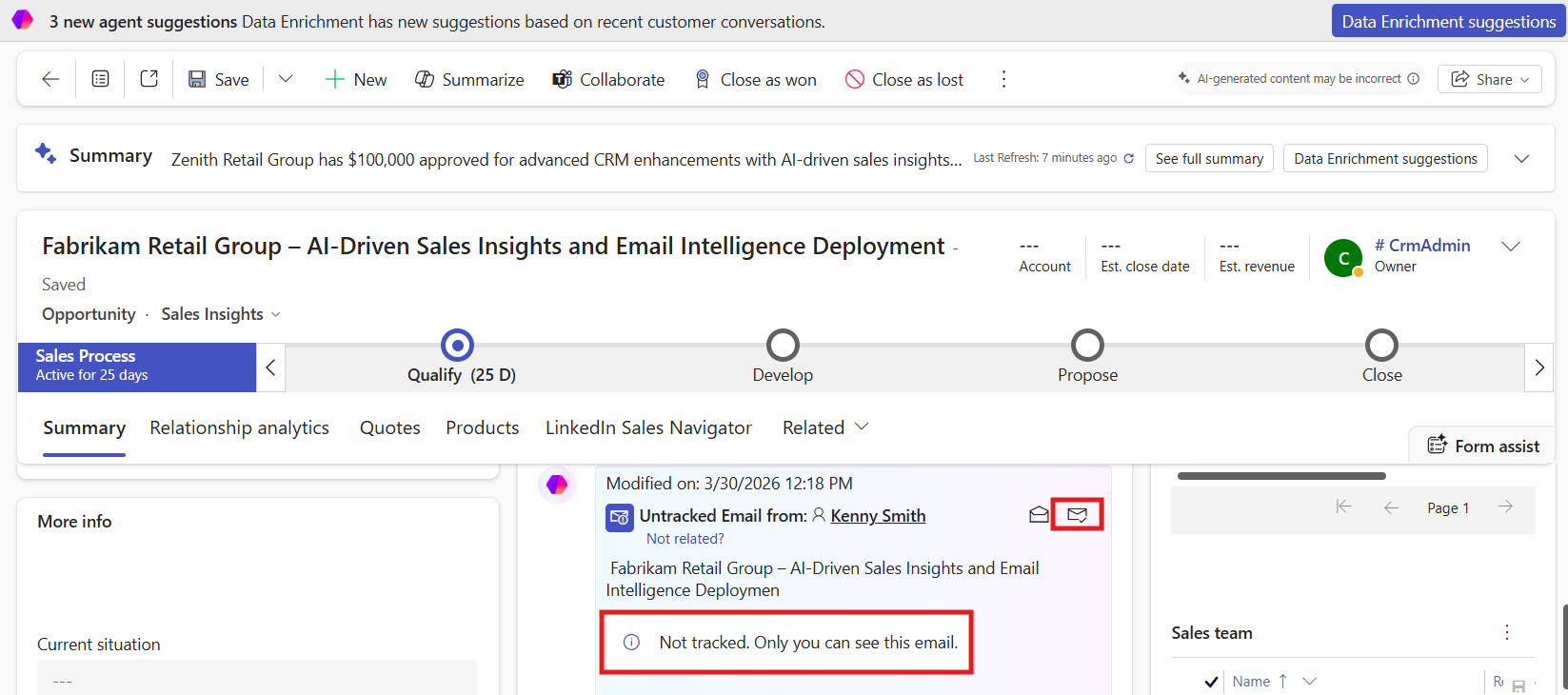The height and width of the screenshot is (695, 1568).
Task: Switch to the Summary tab
Action: pos(84,428)
